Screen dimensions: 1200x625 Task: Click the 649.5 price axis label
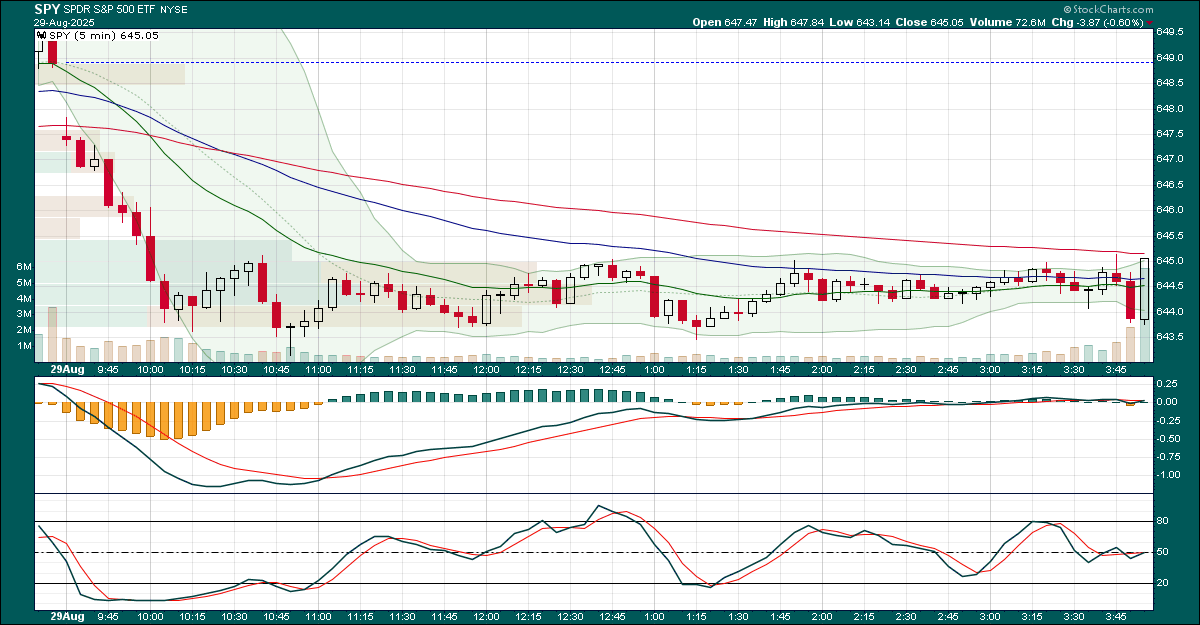pos(1171,32)
